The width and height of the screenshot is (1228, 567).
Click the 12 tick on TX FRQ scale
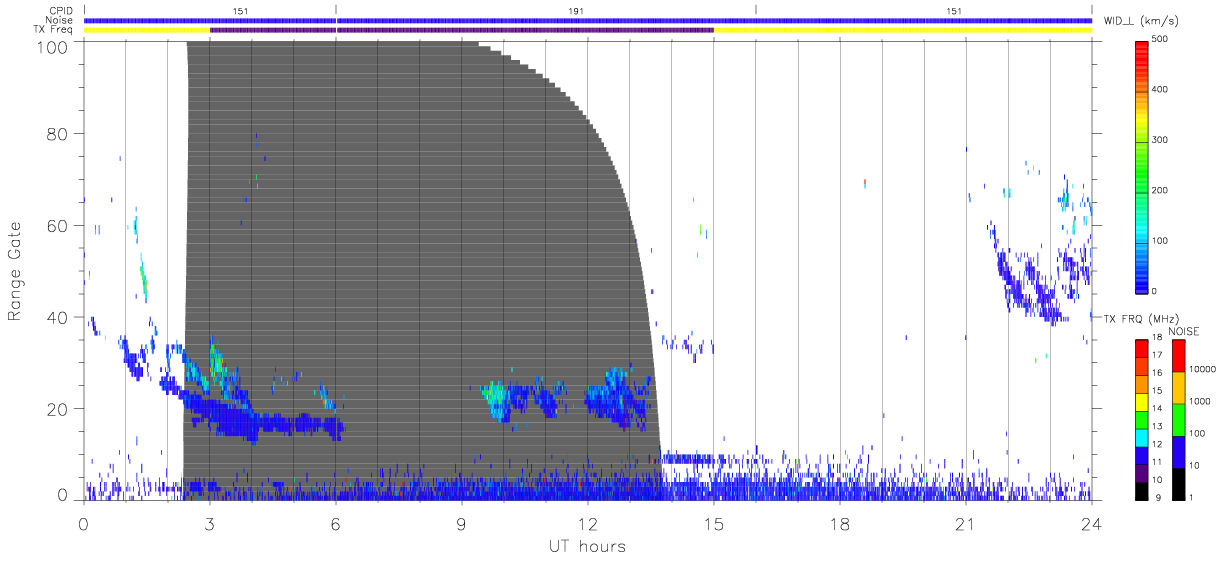1156,444
